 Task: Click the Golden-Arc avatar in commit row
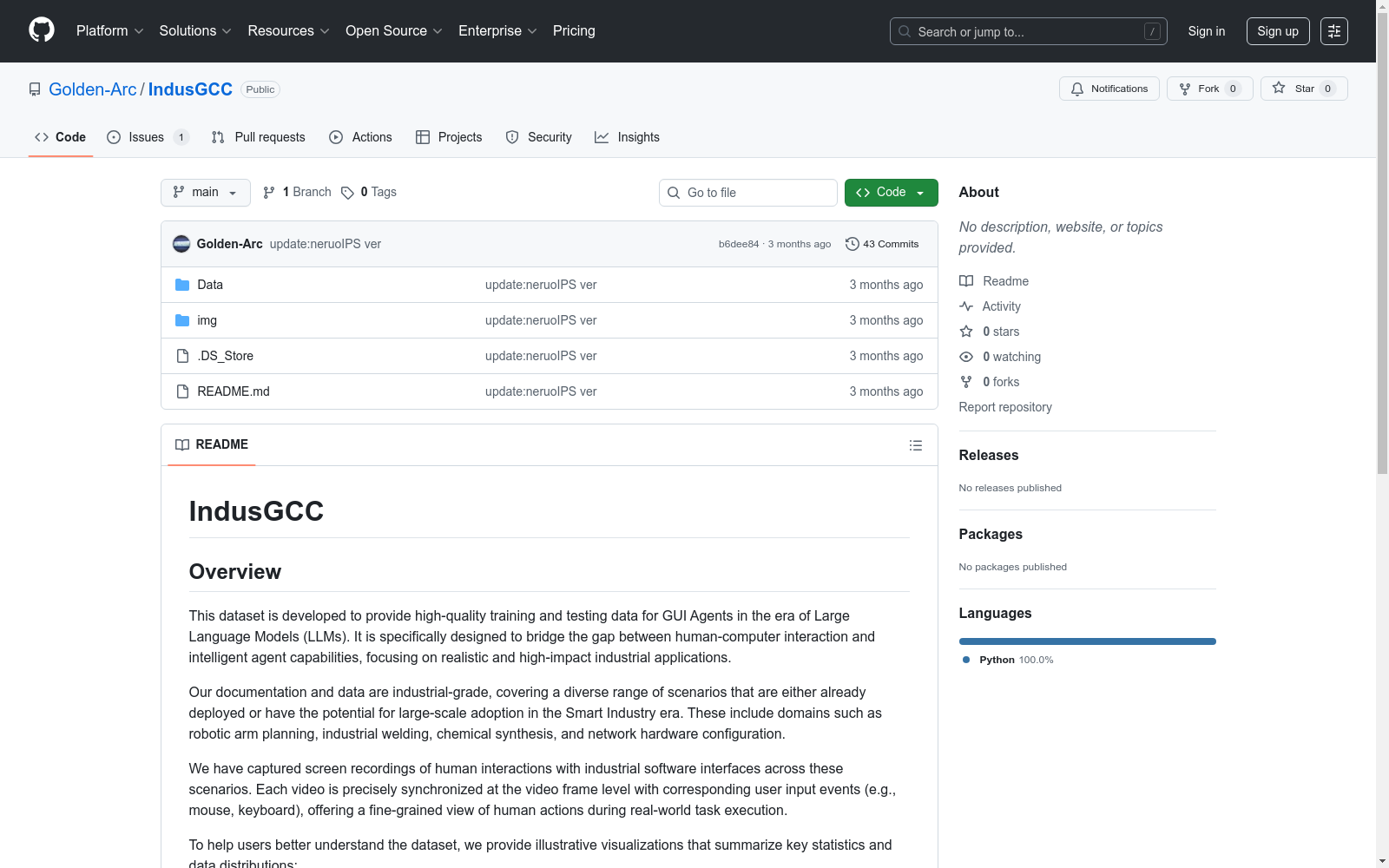181,244
